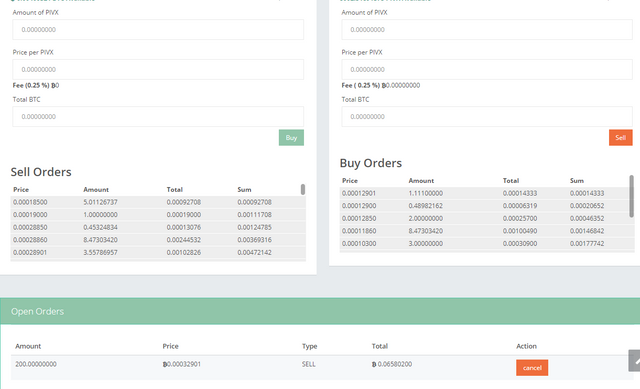Click the Sell Orders heading

pyautogui.click(x=41, y=172)
